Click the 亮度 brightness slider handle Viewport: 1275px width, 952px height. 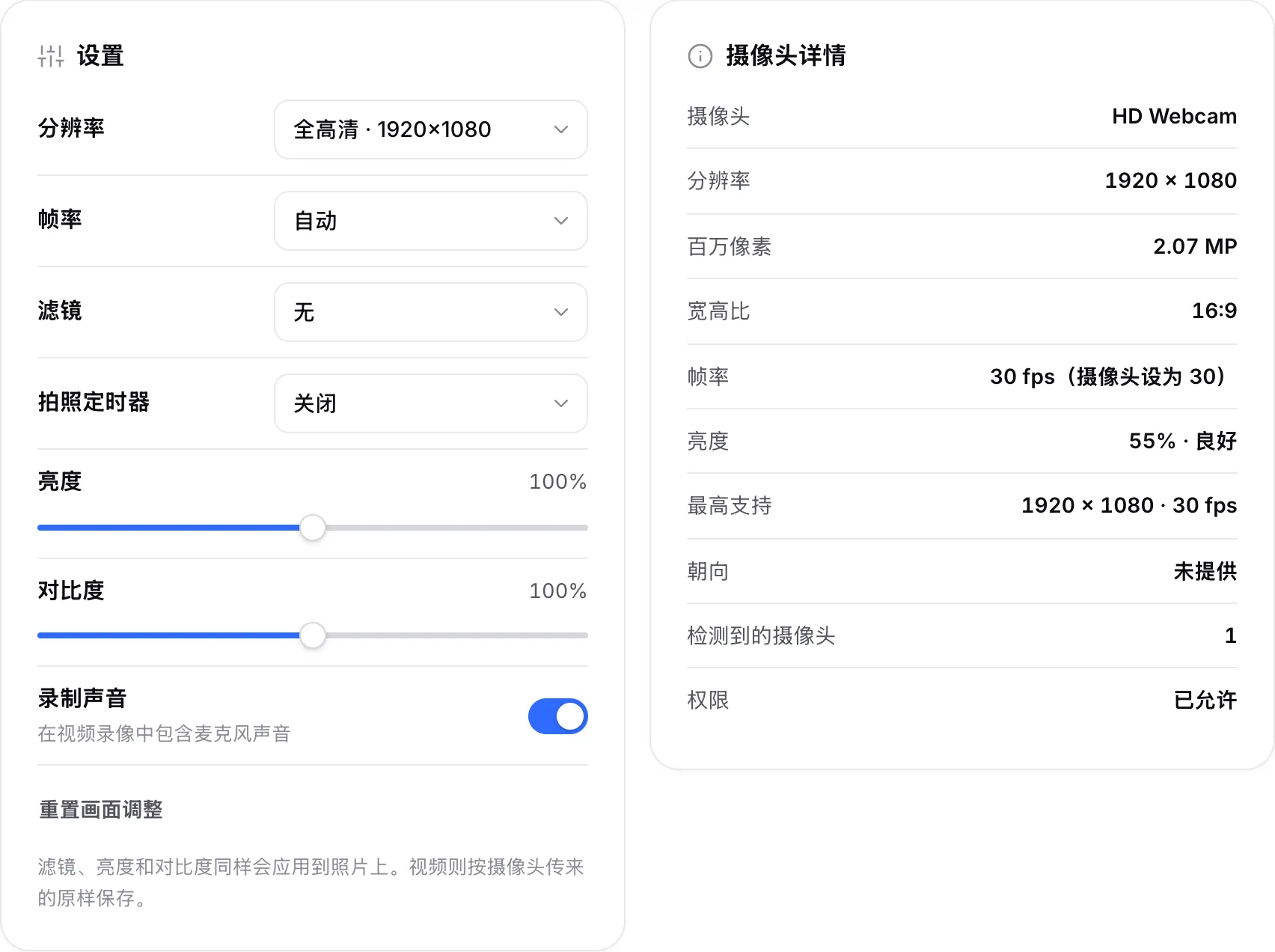[313, 528]
